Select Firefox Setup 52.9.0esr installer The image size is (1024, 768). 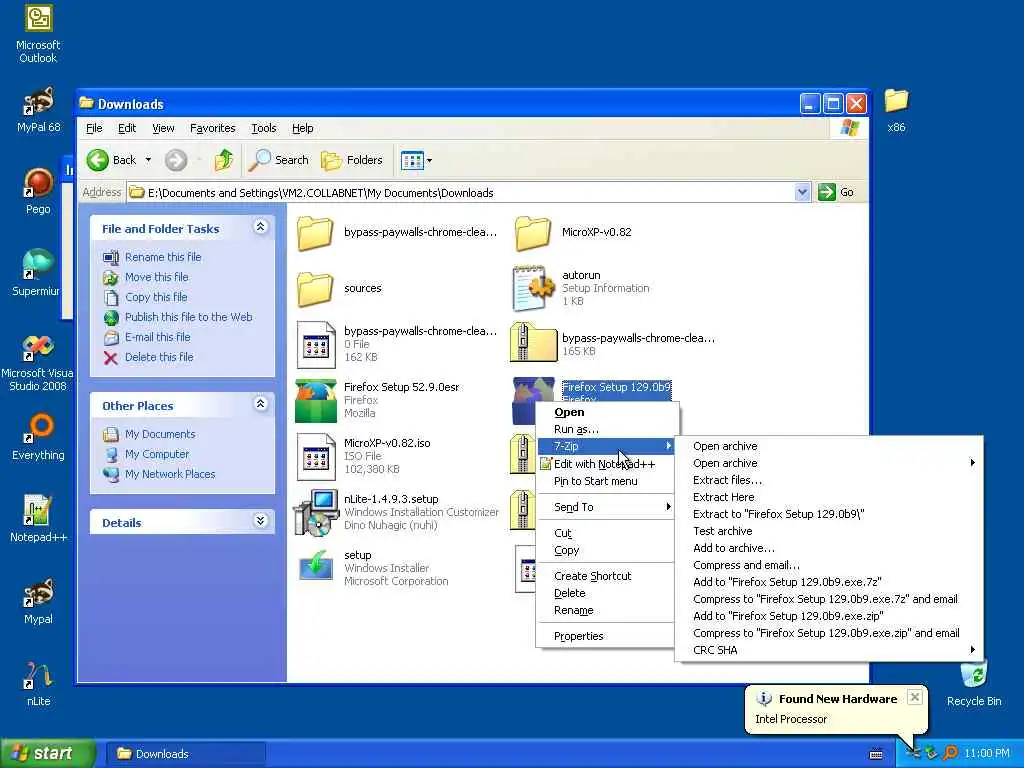[377, 400]
